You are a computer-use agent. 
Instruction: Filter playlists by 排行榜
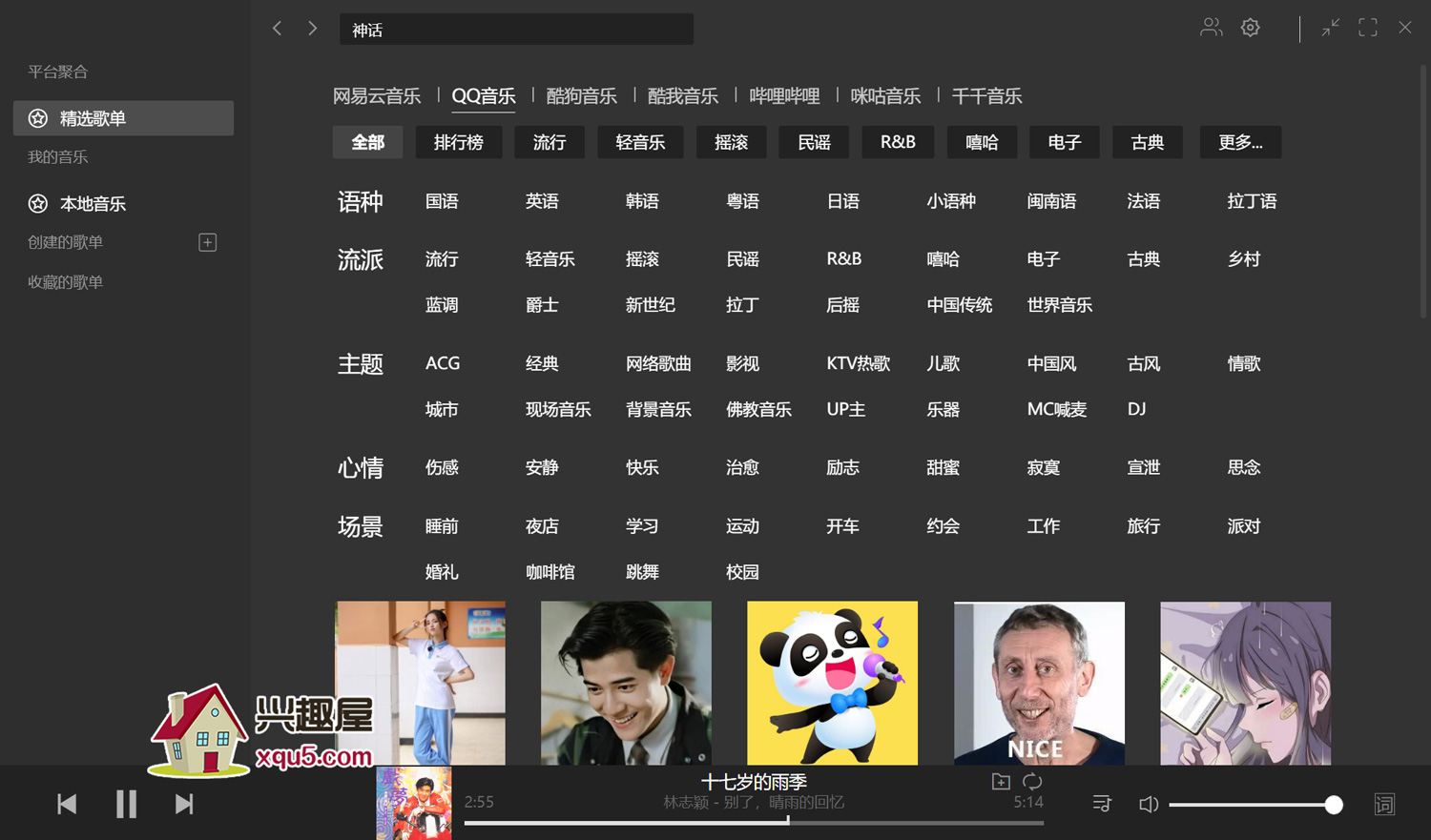click(x=459, y=142)
